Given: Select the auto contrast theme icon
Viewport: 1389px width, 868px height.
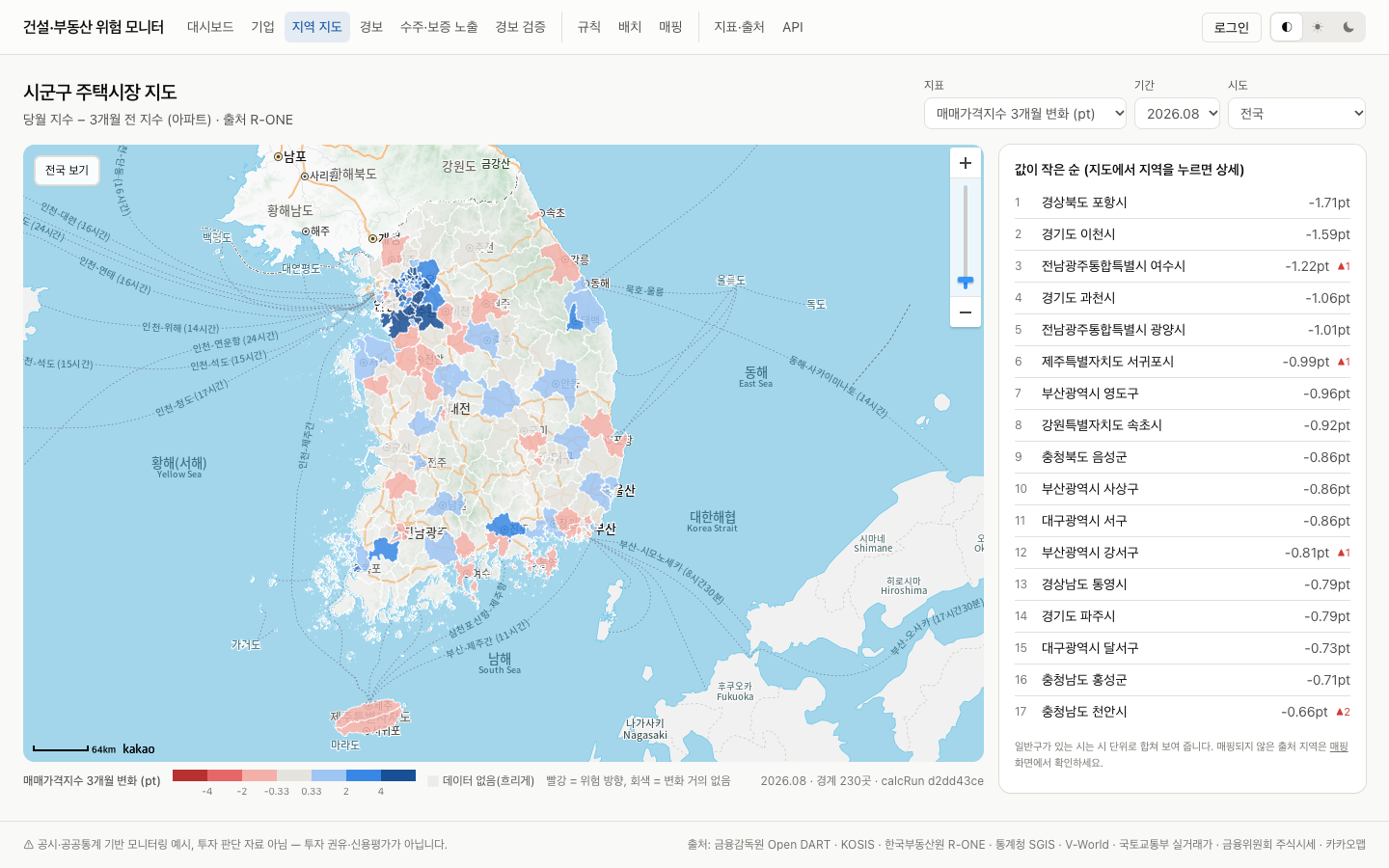Looking at the screenshot, I should pyautogui.click(x=1287, y=27).
